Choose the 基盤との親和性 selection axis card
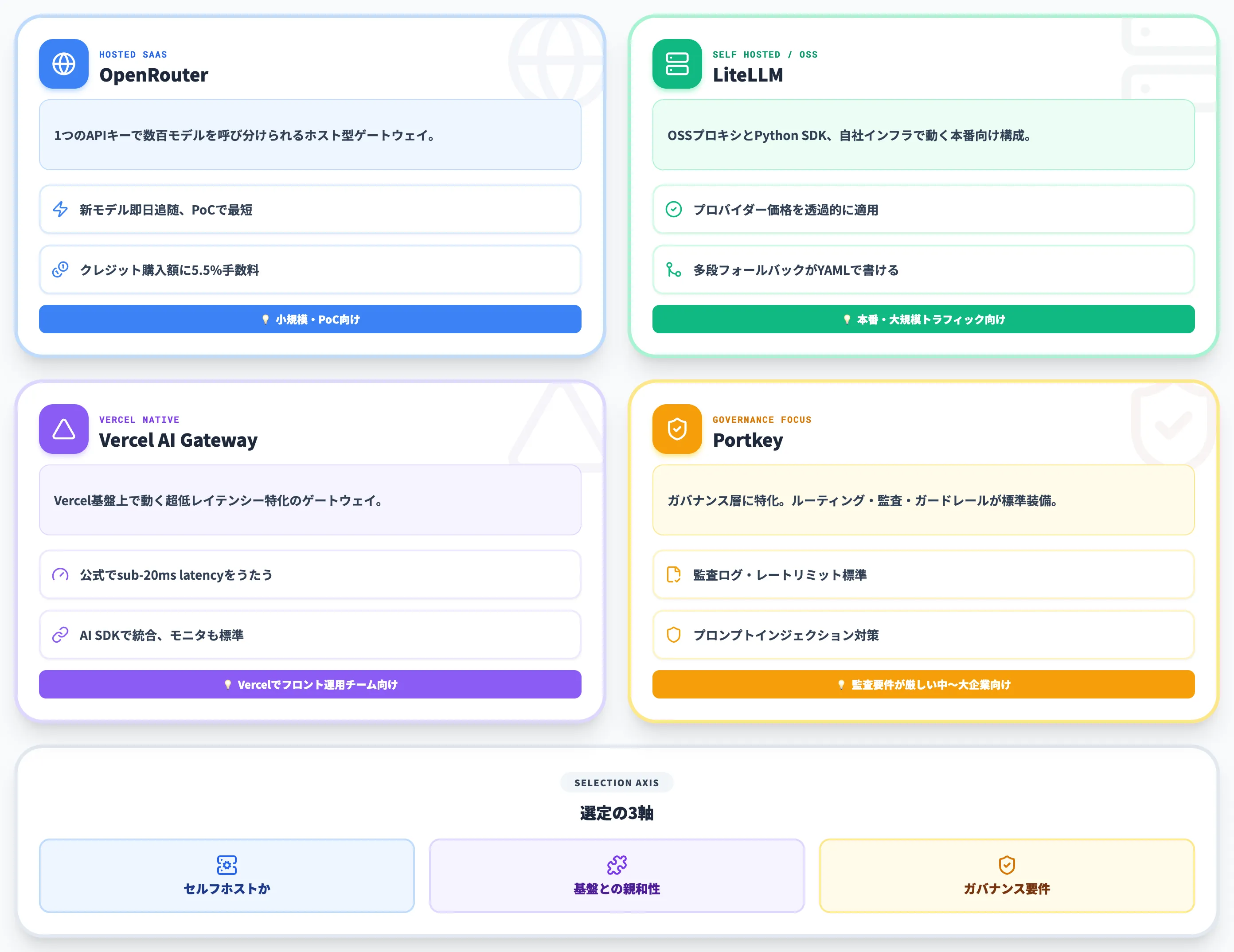 pos(617,876)
